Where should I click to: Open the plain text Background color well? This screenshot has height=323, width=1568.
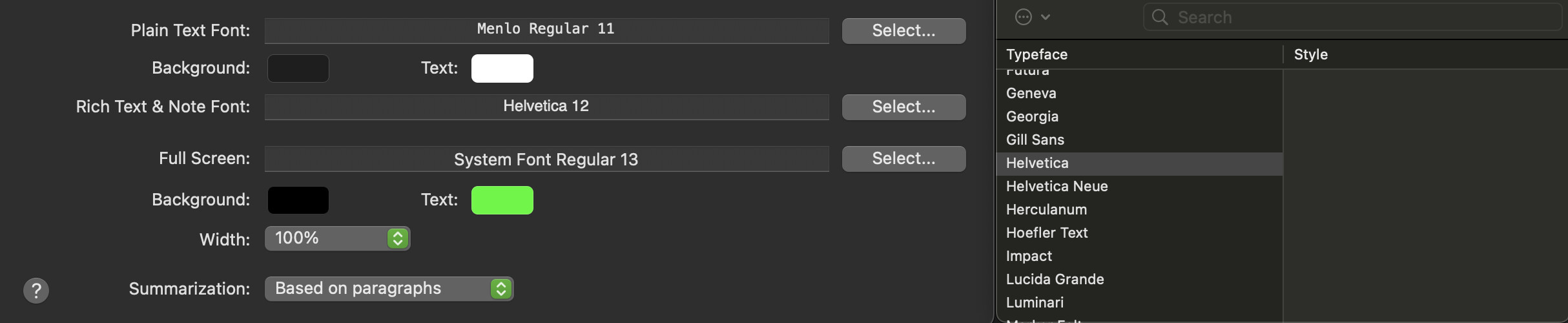point(298,68)
